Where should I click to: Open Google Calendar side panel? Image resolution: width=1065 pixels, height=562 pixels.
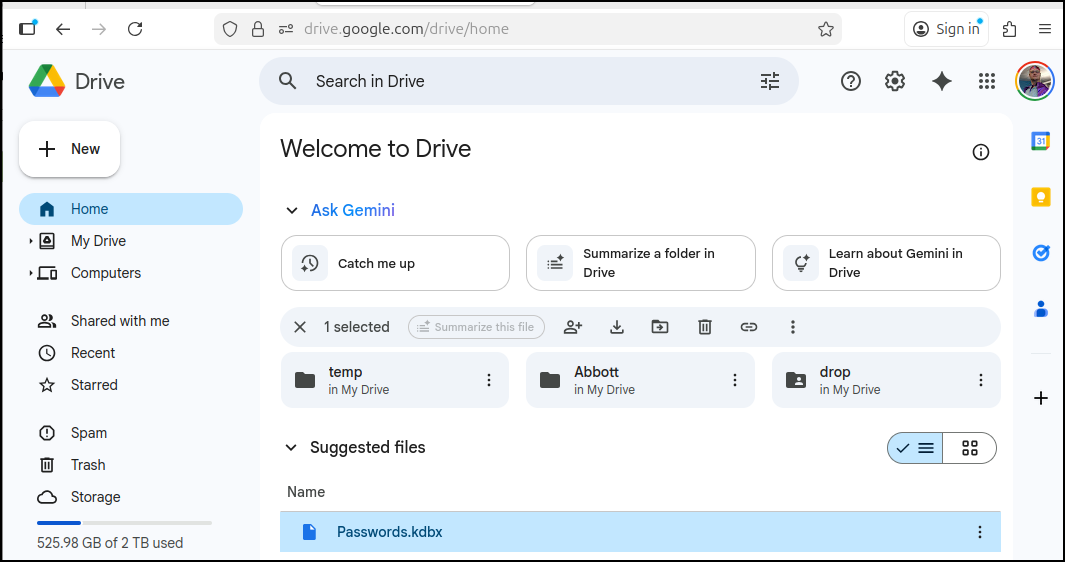pos(1041,141)
